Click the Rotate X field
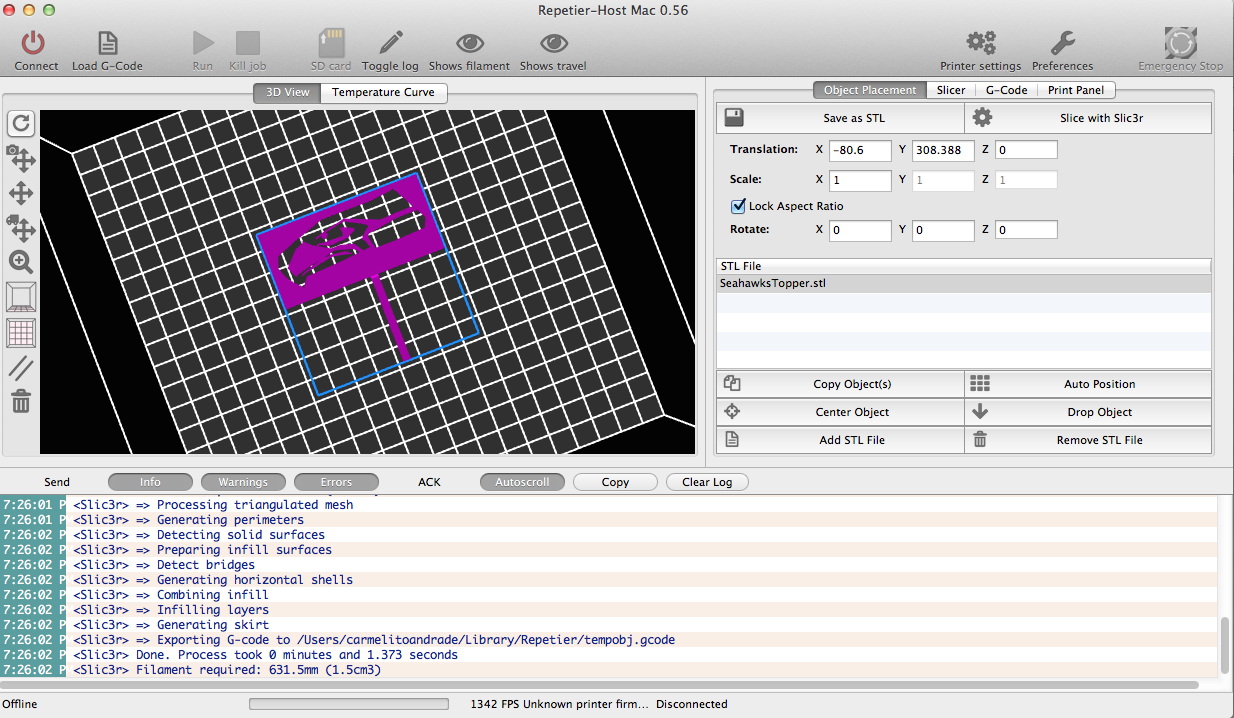 [x=860, y=230]
